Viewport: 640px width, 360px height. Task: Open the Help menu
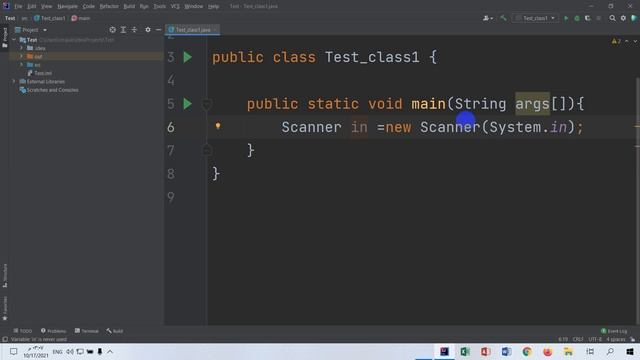(213, 7)
